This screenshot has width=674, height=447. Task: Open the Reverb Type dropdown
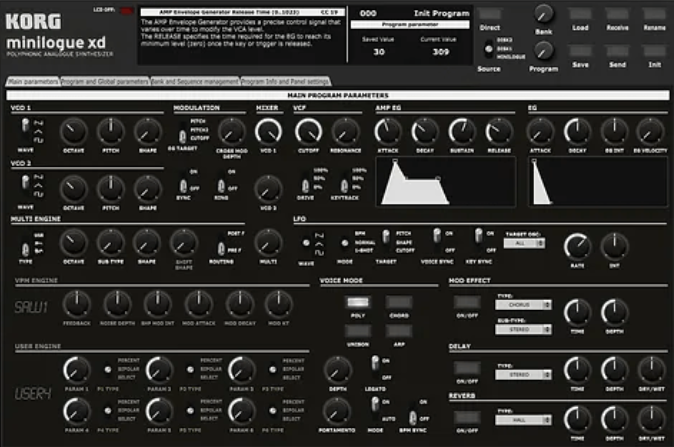523,420
